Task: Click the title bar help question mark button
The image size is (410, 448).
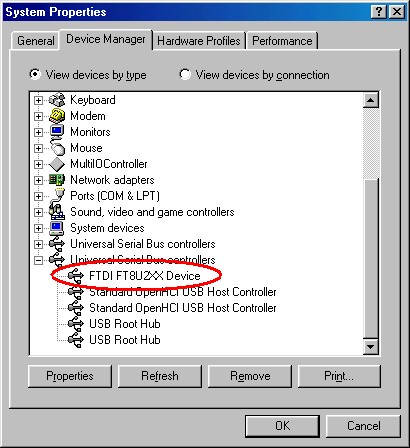Action: pyautogui.click(x=379, y=12)
